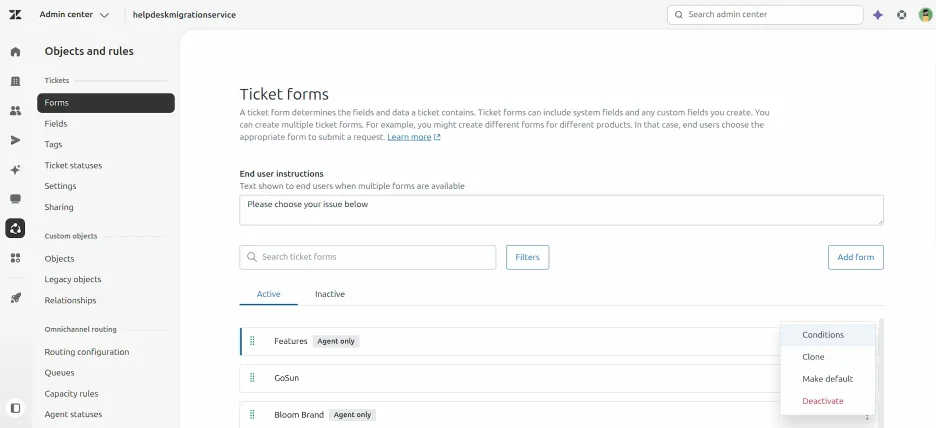Open the user profile avatar
The height and width of the screenshot is (428, 936).
tap(925, 15)
